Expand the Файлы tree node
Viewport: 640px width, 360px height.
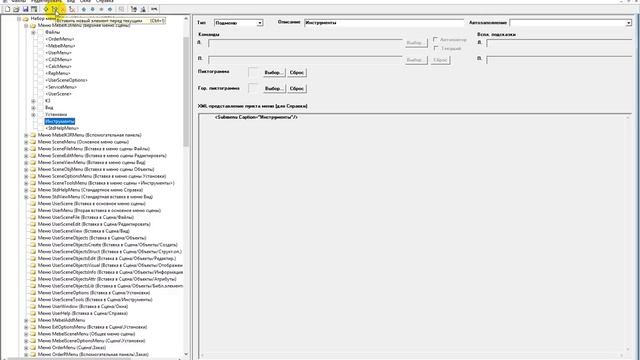click(x=33, y=32)
